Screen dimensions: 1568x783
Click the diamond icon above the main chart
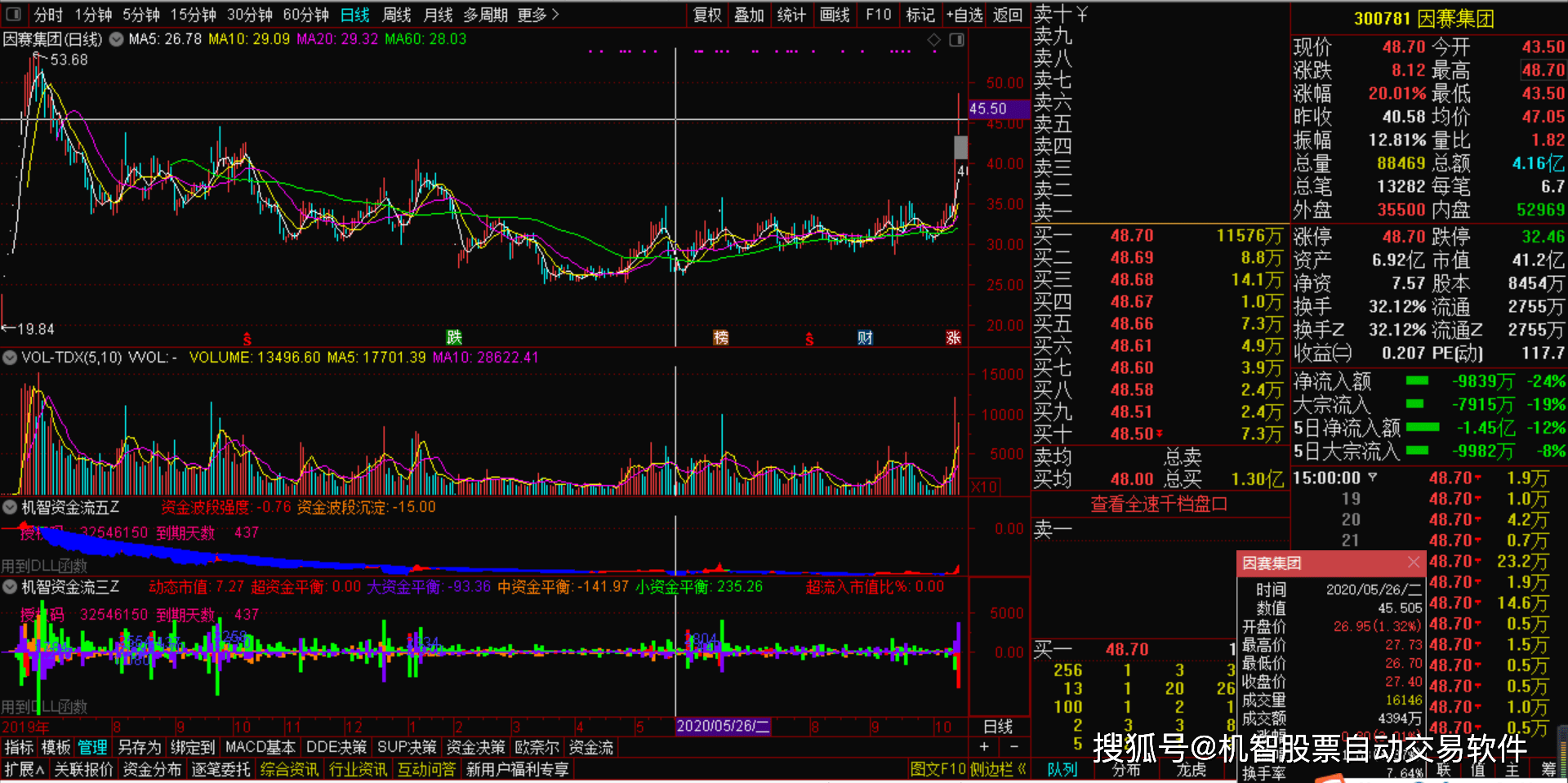coord(934,40)
